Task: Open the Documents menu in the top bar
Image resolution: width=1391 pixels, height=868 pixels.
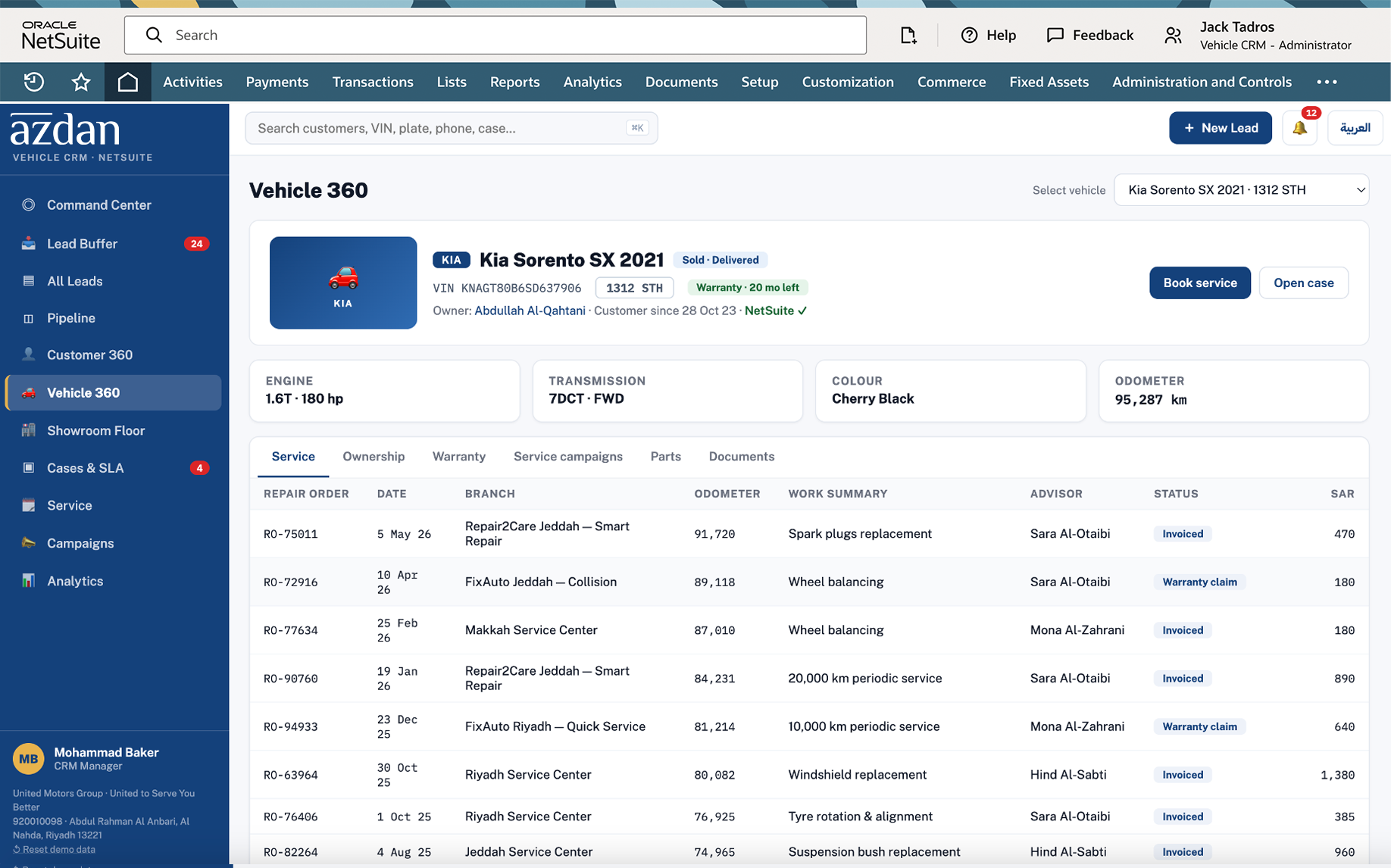Action: click(x=682, y=82)
